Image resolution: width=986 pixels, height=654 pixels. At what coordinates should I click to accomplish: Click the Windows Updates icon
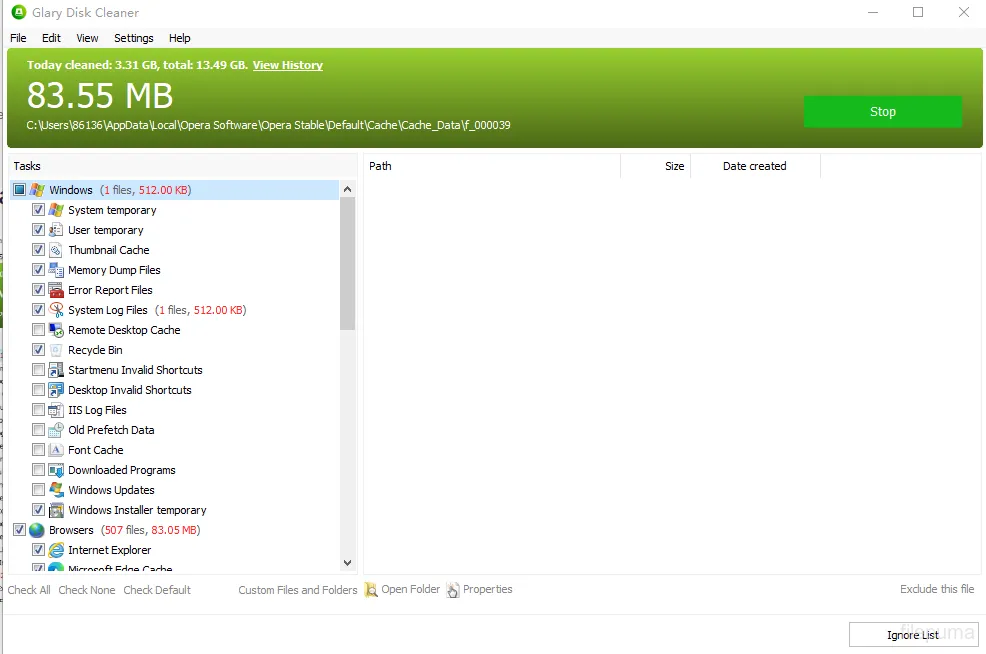click(56, 490)
